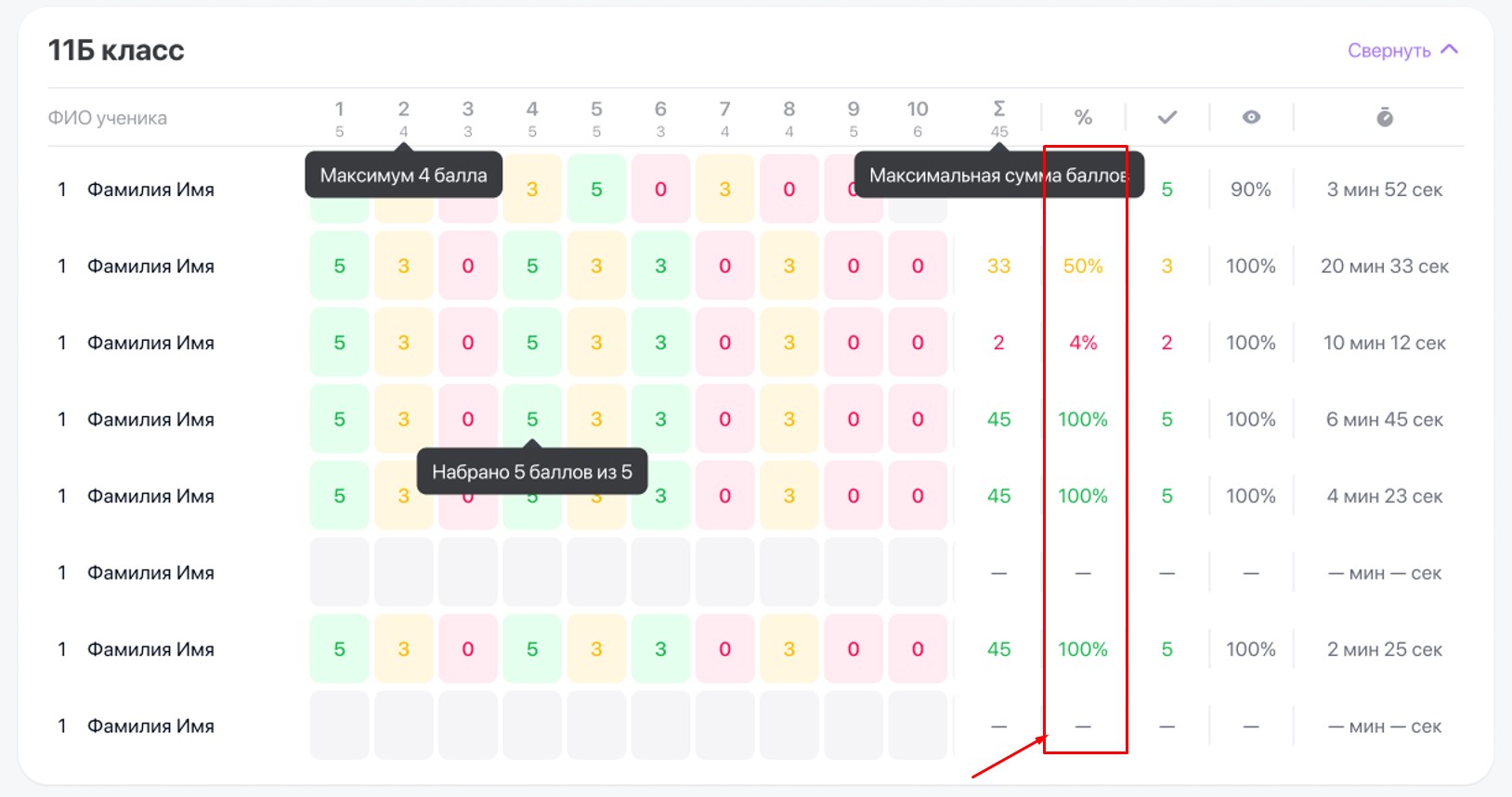Screen dimensions: 1512x797
Task: Click the 33 total score cell
Action: [998, 267]
